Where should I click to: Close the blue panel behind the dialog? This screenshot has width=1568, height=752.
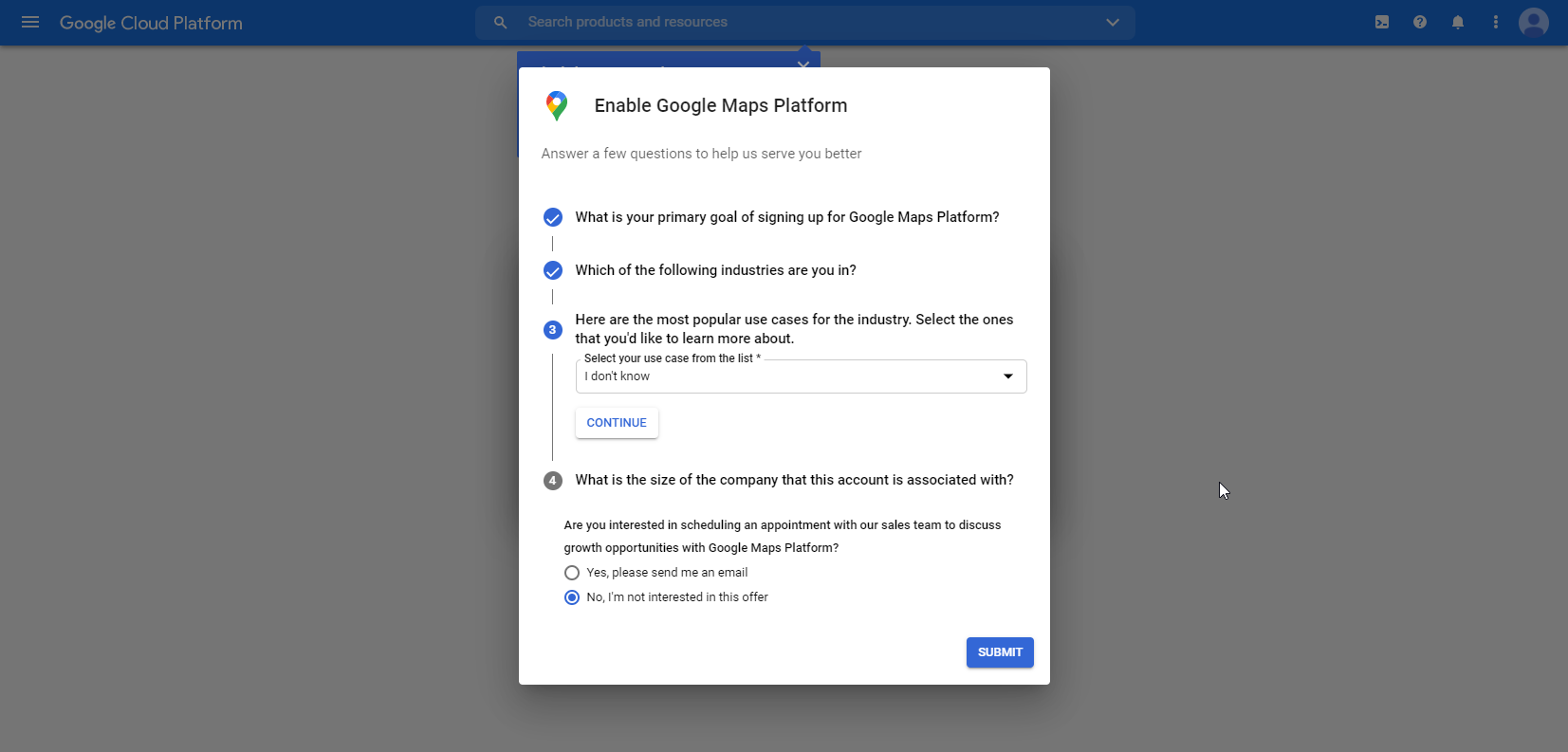click(x=803, y=63)
